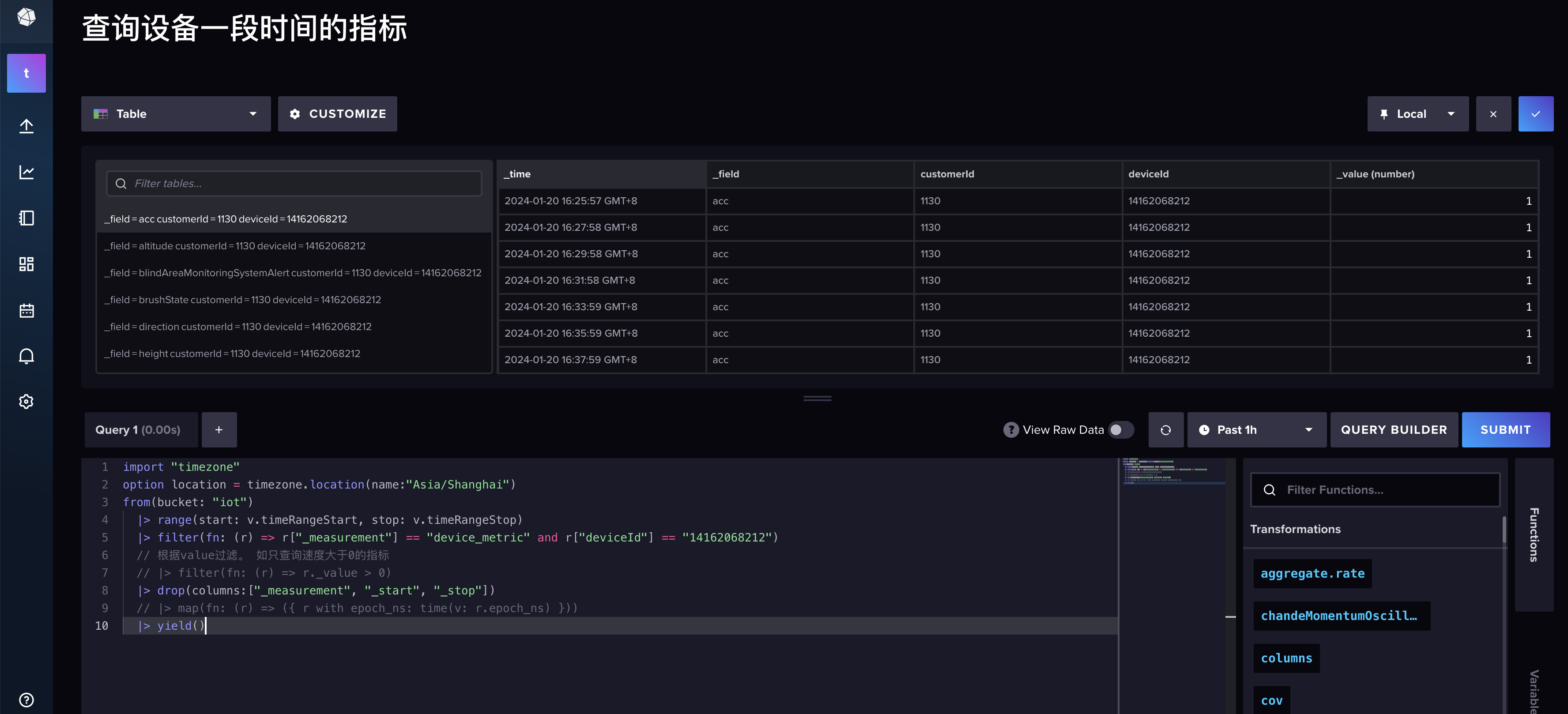Open Tasks calendar icon in sidebar
The height and width of the screenshot is (714, 1568).
(x=26, y=310)
